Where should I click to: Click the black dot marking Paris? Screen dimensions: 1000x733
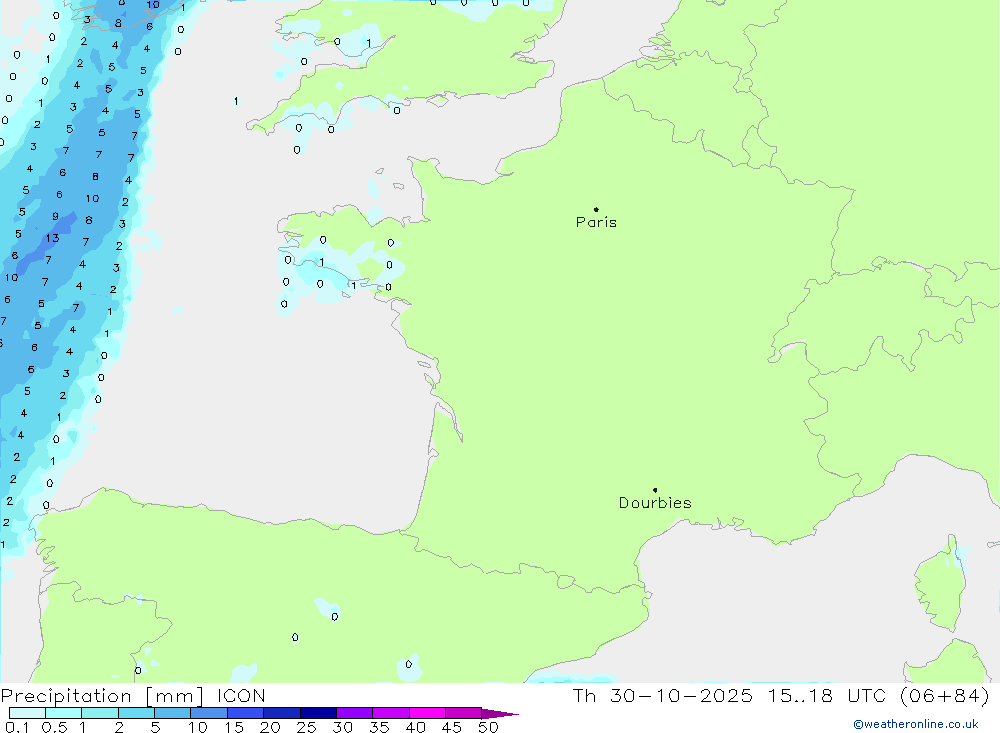click(x=596, y=209)
